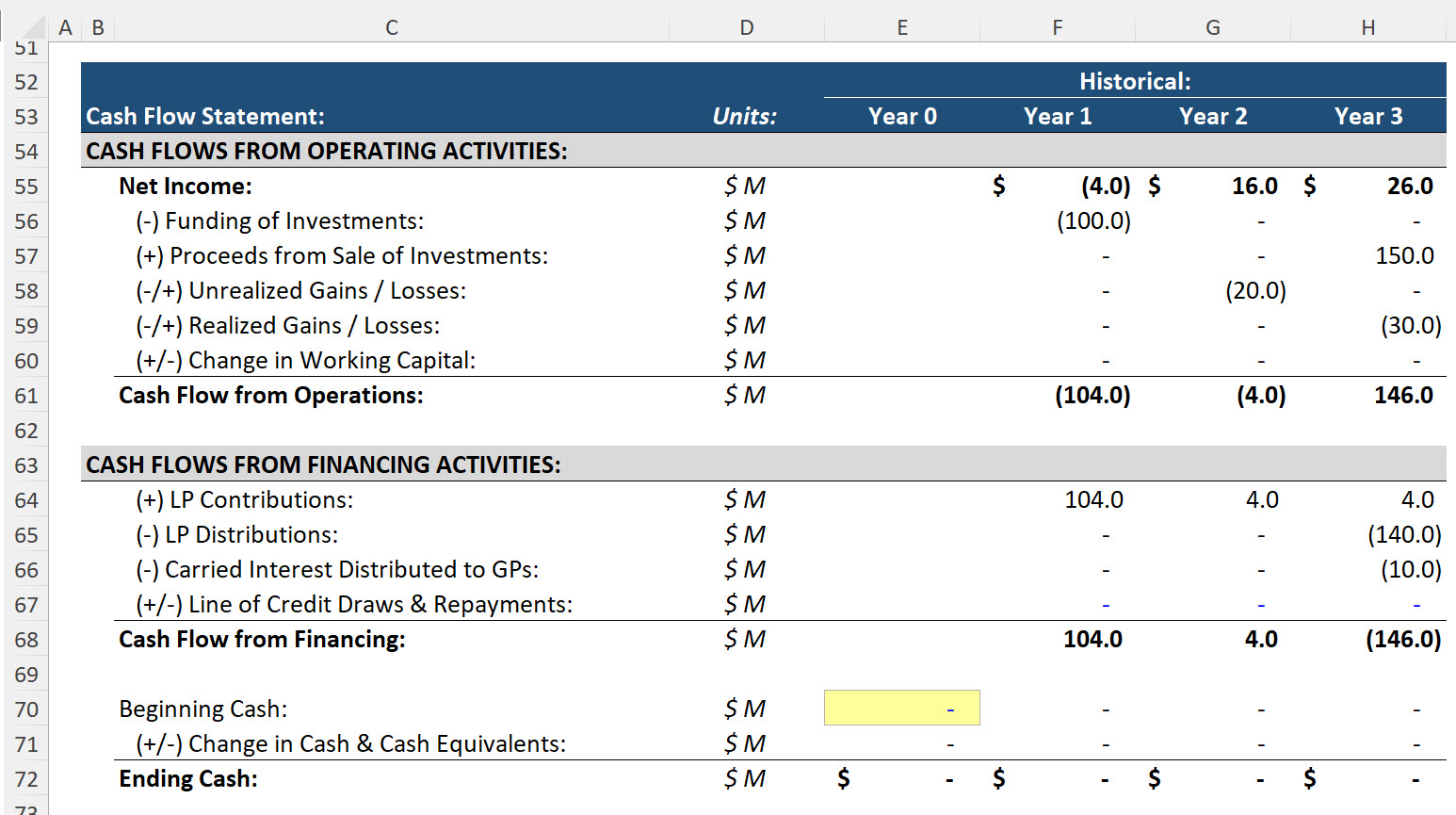Click Unrealized Gains value (20.0)

pyautogui.click(x=1255, y=290)
